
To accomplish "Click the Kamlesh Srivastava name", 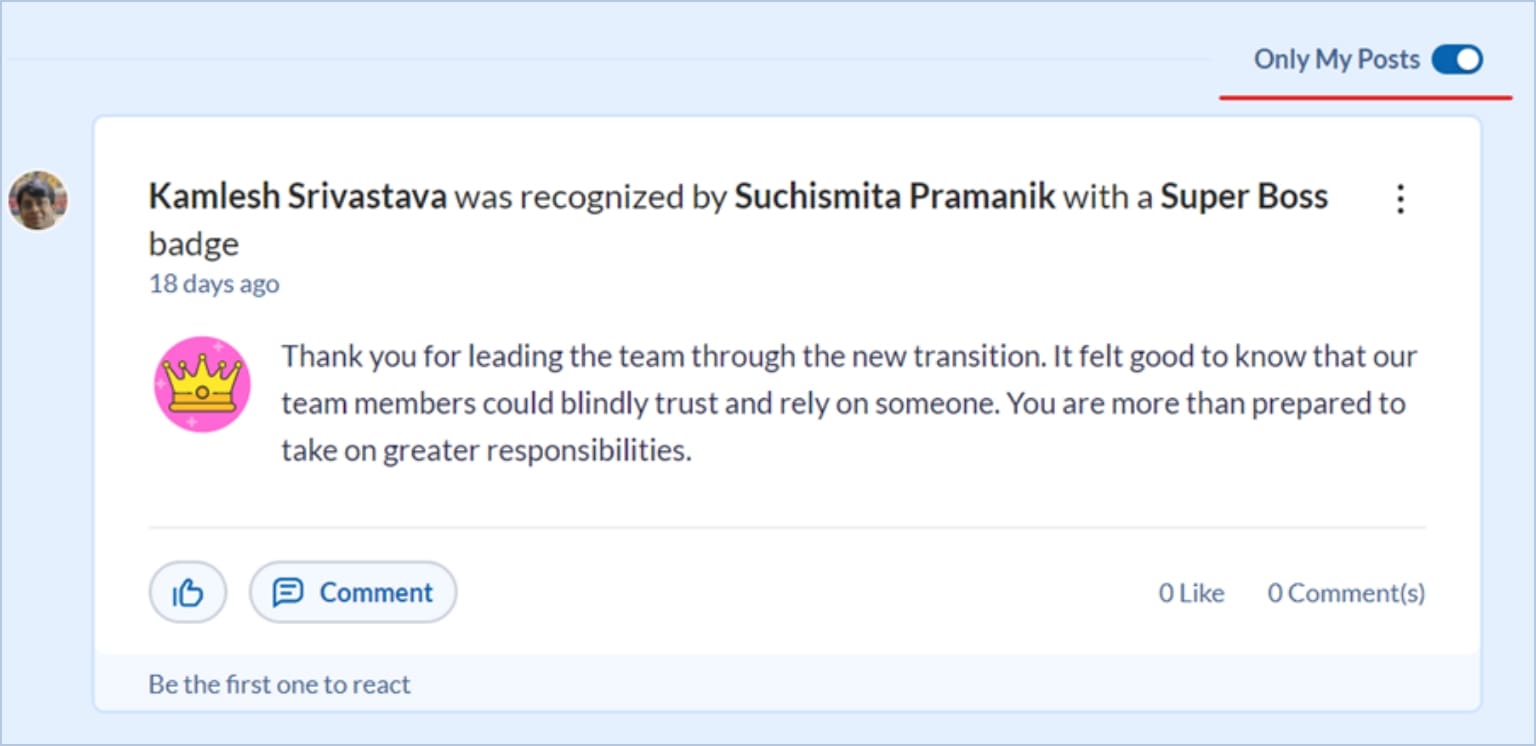I will coord(297,197).
